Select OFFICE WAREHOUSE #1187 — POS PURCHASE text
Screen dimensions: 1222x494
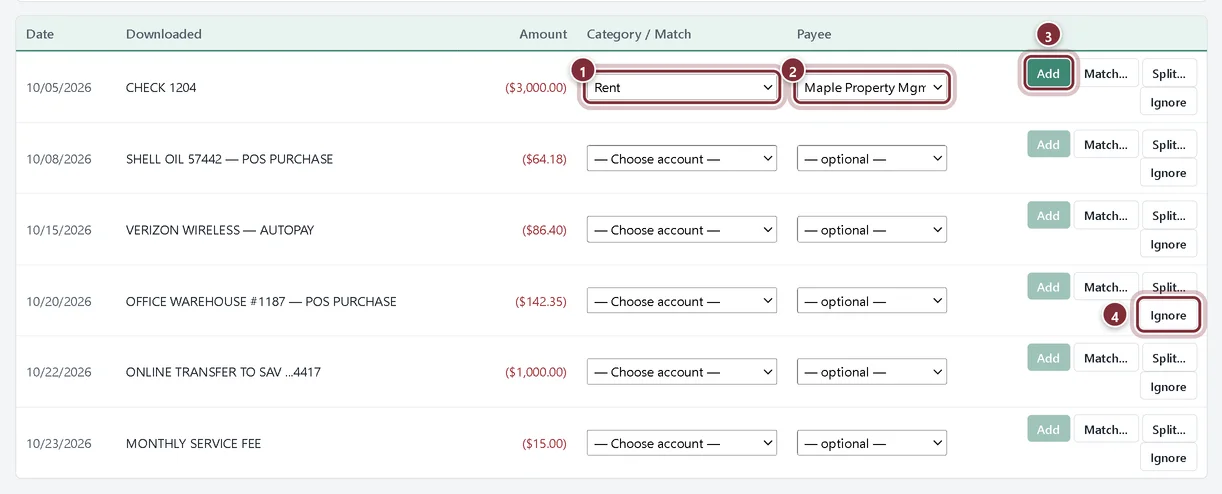(x=261, y=301)
